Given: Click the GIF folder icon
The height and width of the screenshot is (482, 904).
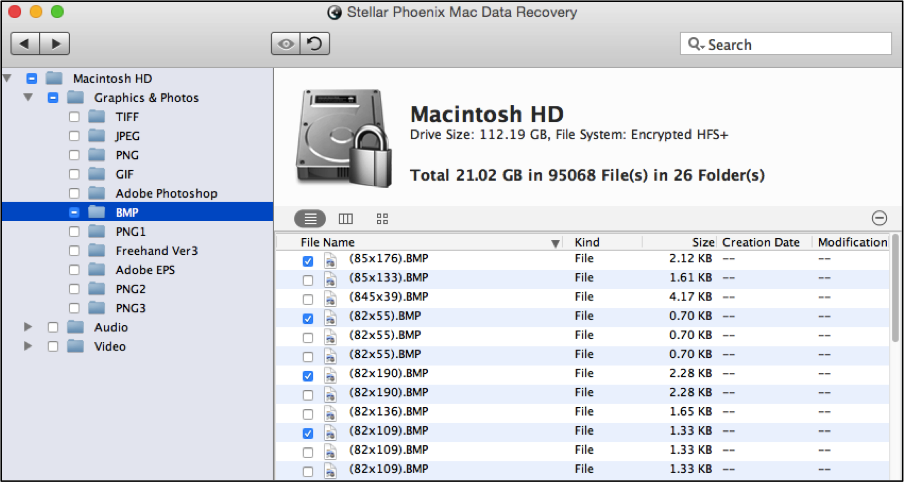Looking at the screenshot, I should click(97, 174).
